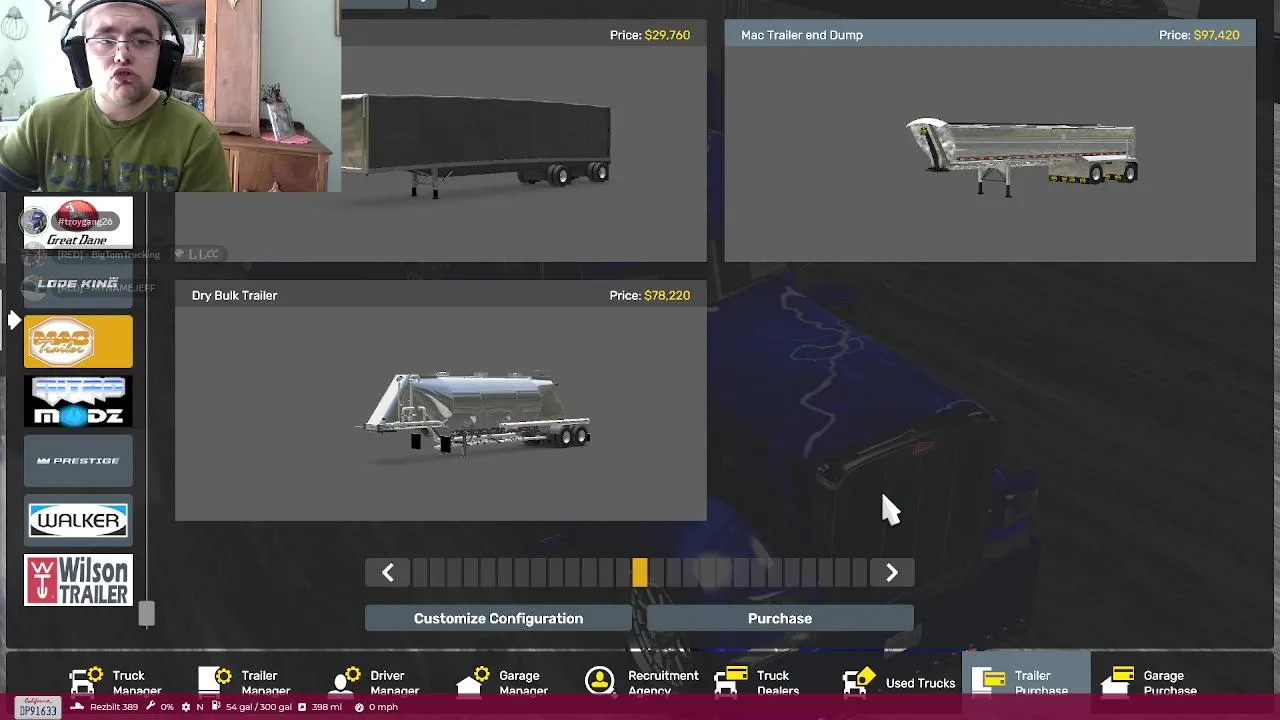Click the fuel level 54 gal / 300 gal readout
Viewport: 1280px width, 720px height.
pos(252,707)
